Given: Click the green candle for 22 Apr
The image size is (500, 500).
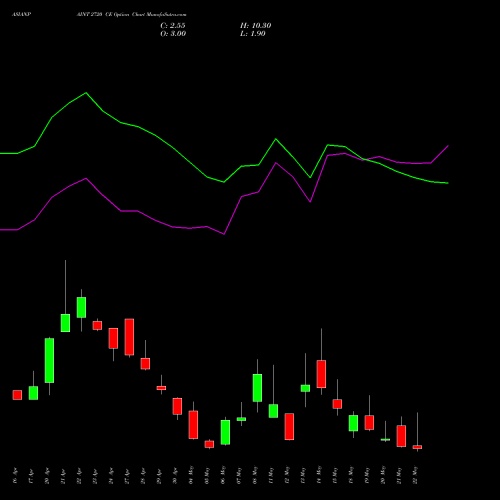Looking at the screenshot, I should pos(81,307).
